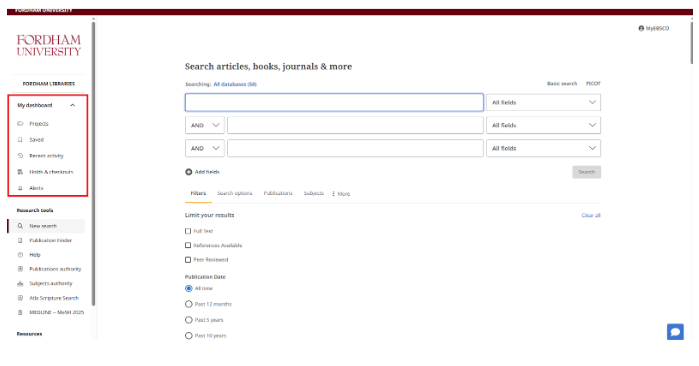The width and height of the screenshot is (699, 366).
Task: Collapse the My dashboard section chevron
Action: click(x=73, y=105)
